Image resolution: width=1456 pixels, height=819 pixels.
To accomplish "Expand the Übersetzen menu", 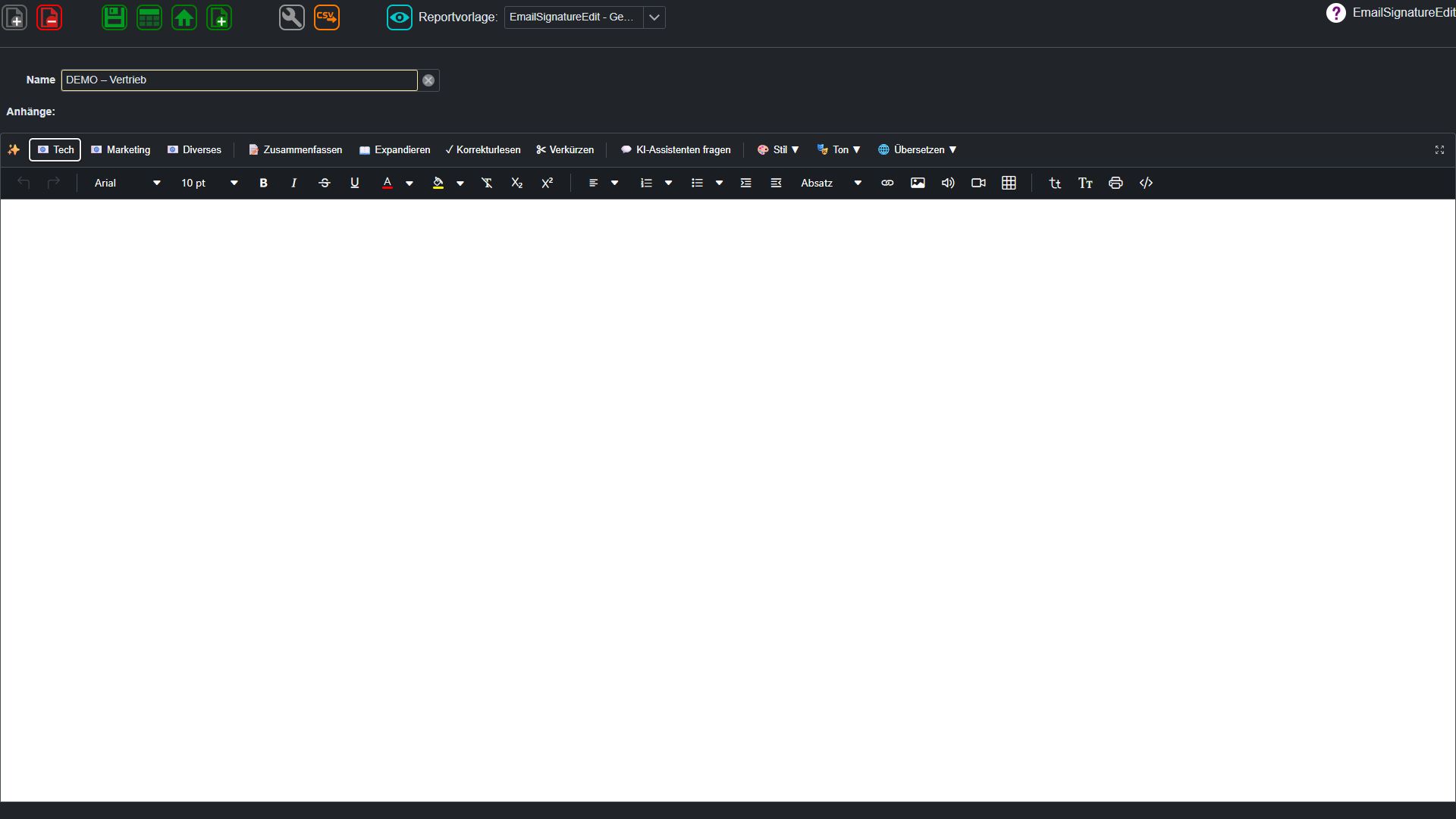I will [917, 149].
